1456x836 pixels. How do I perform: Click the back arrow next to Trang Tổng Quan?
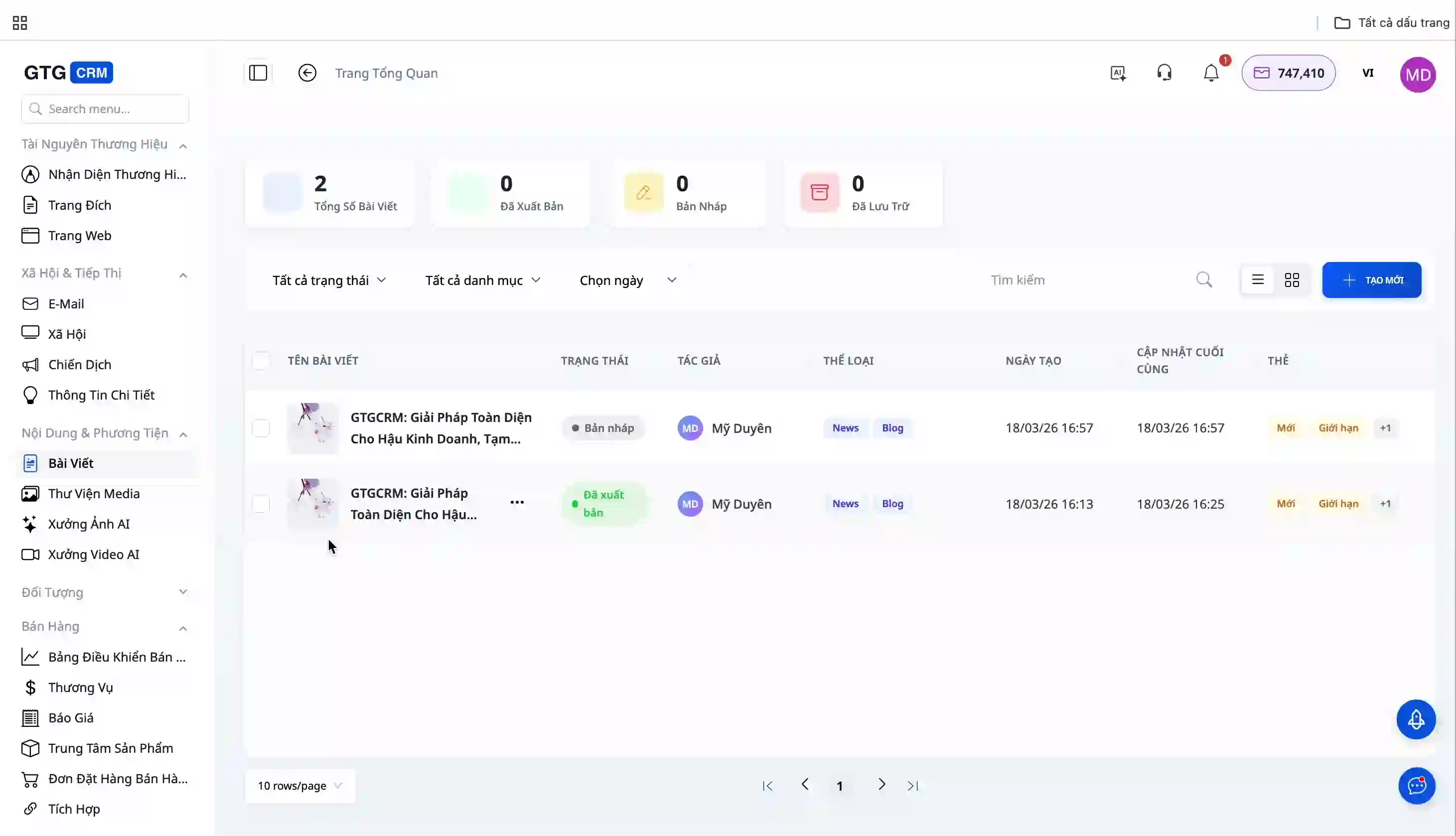pyautogui.click(x=307, y=73)
